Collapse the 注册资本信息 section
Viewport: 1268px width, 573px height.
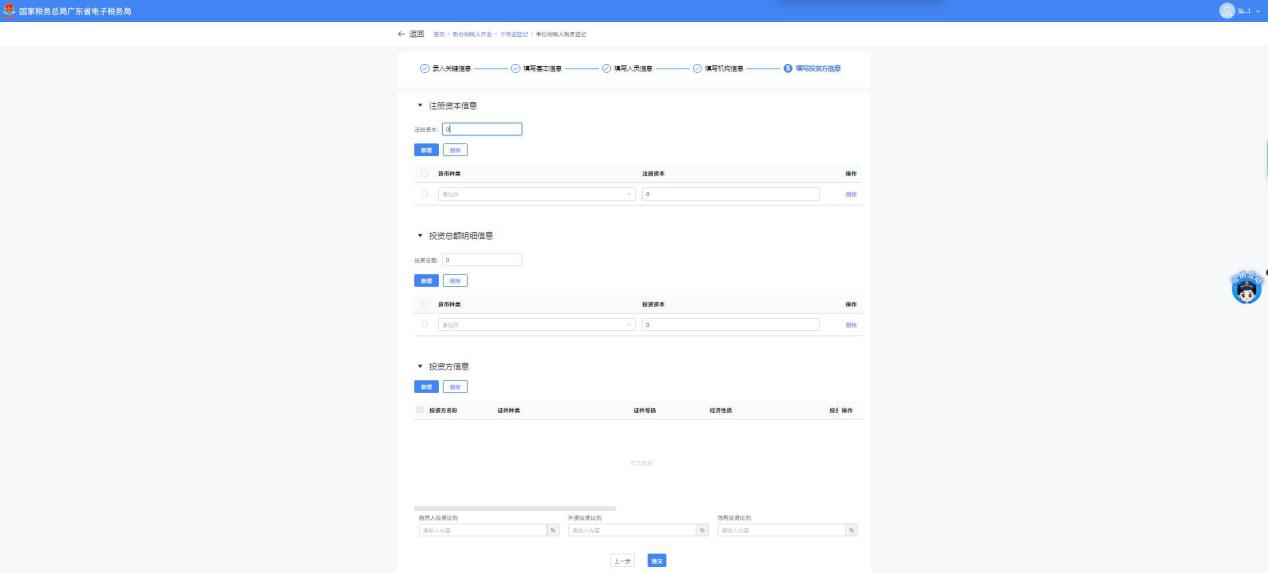(x=420, y=105)
